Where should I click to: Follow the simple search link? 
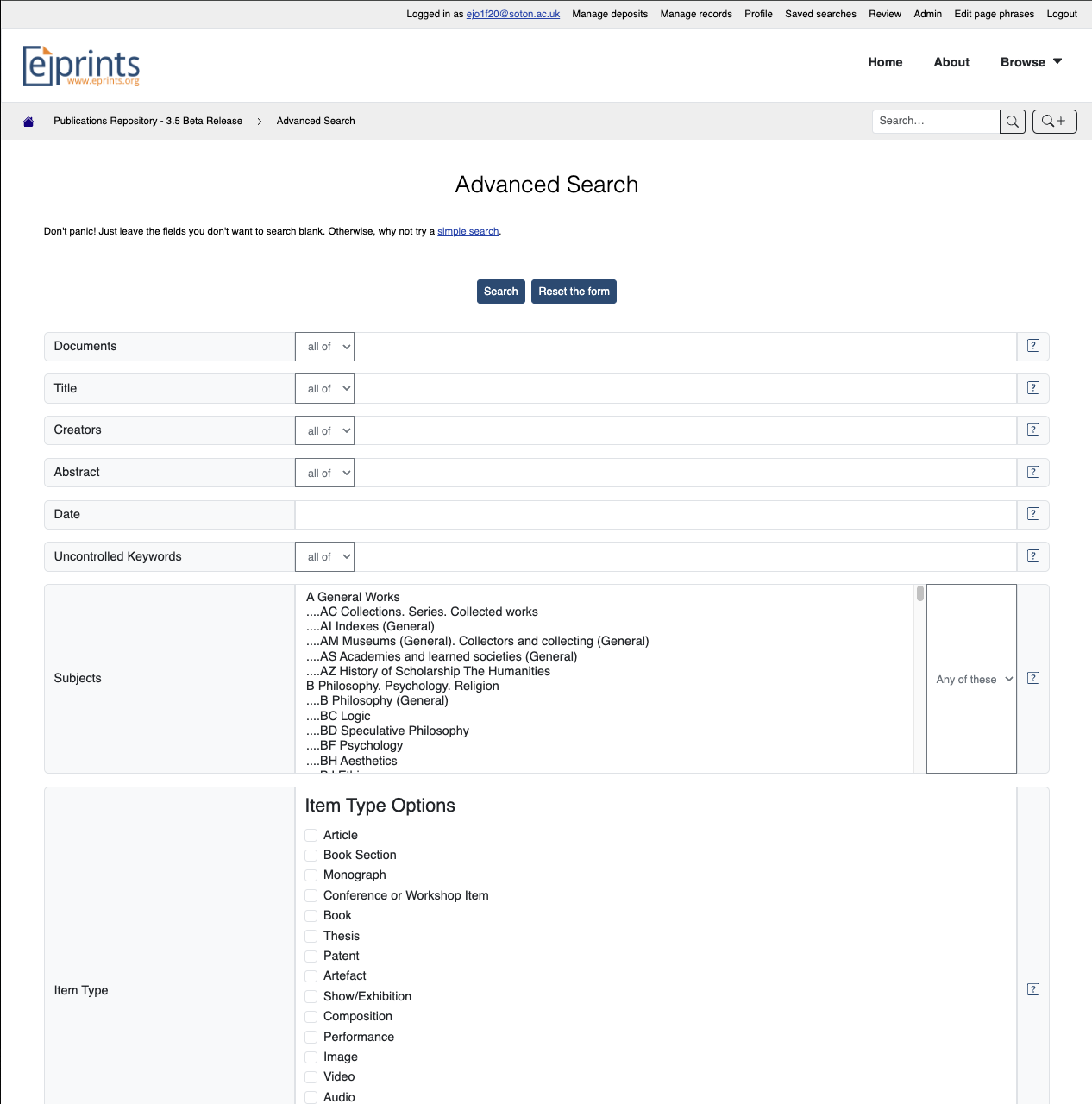point(468,231)
